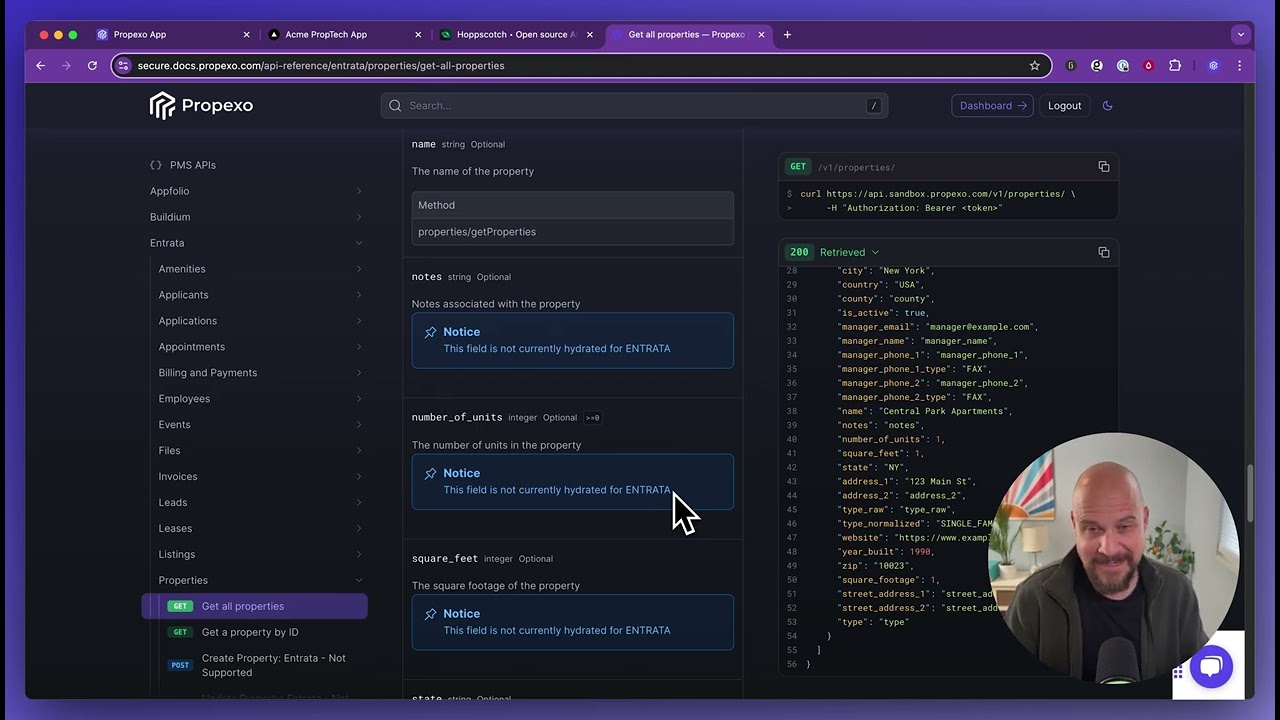Click the macOS green fullscreen button
This screenshot has height=720, width=1280.
[x=73, y=34]
